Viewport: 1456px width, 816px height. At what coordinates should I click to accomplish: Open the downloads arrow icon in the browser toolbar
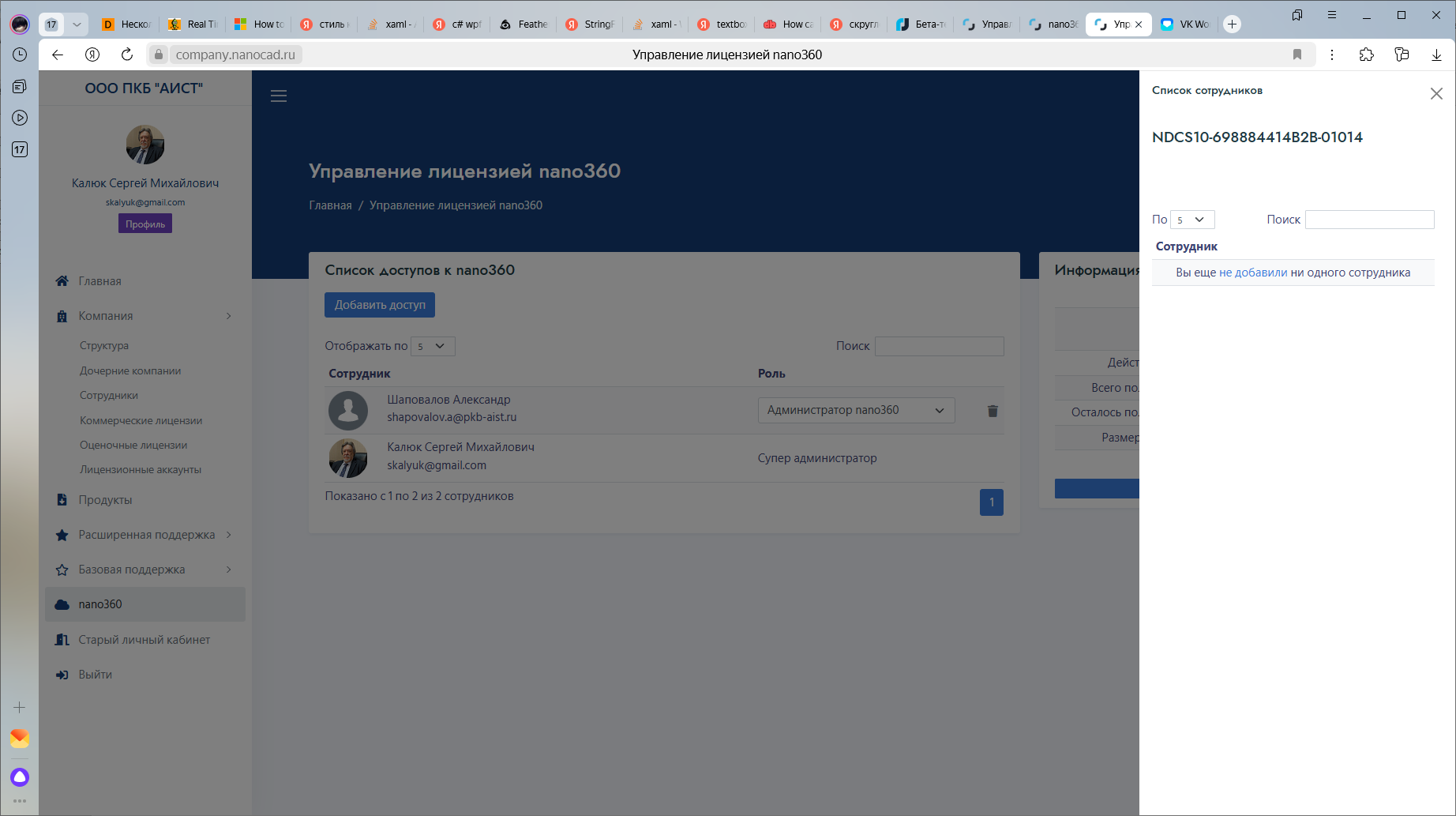1436,55
